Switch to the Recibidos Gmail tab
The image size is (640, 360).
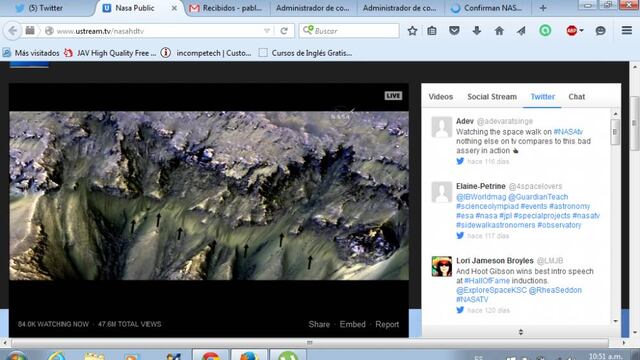(x=227, y=8)
